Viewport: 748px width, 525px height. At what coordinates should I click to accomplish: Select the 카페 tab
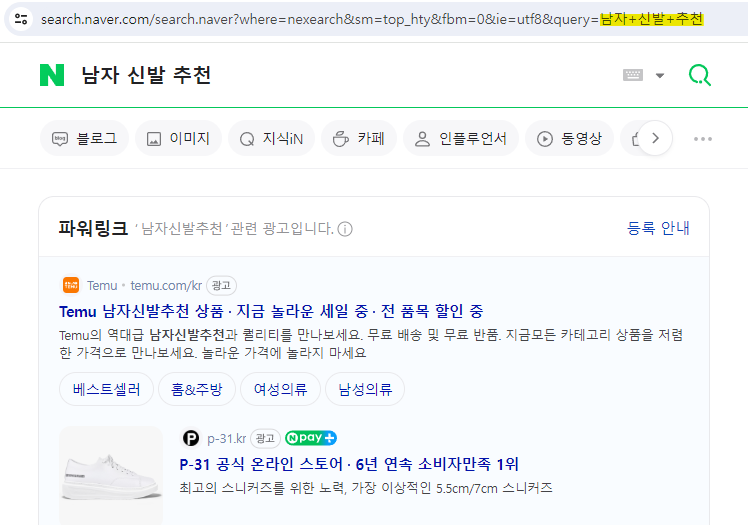click(359, 139)
